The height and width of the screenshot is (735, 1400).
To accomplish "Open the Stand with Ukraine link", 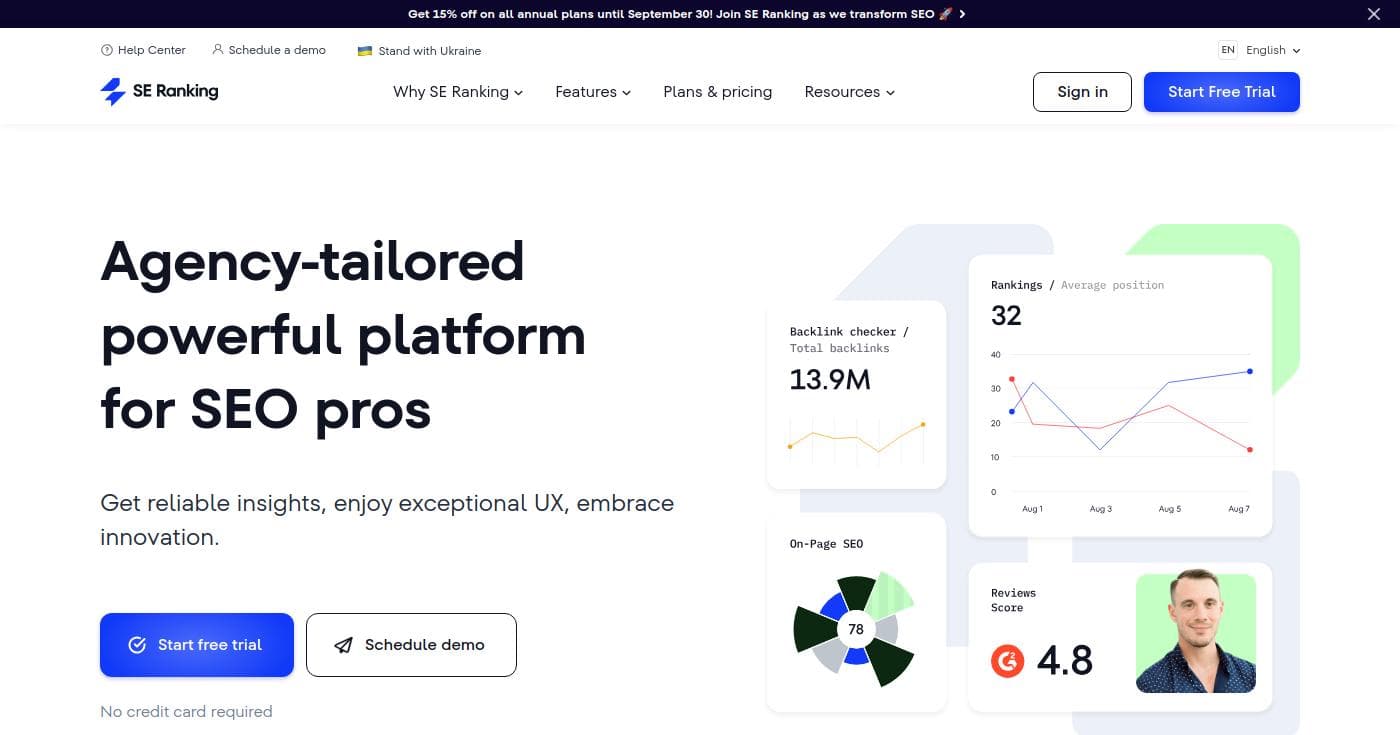I will tap(429, 51).
